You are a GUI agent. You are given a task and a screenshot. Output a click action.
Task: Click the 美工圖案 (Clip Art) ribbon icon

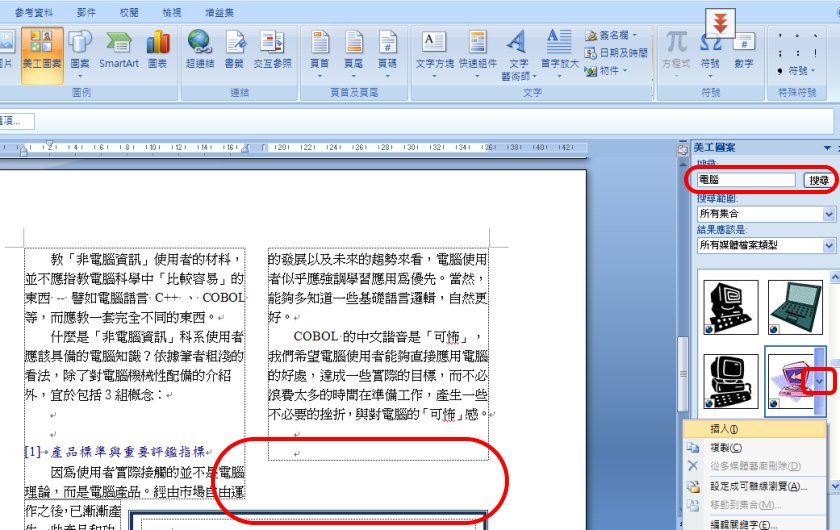point(41,47)
